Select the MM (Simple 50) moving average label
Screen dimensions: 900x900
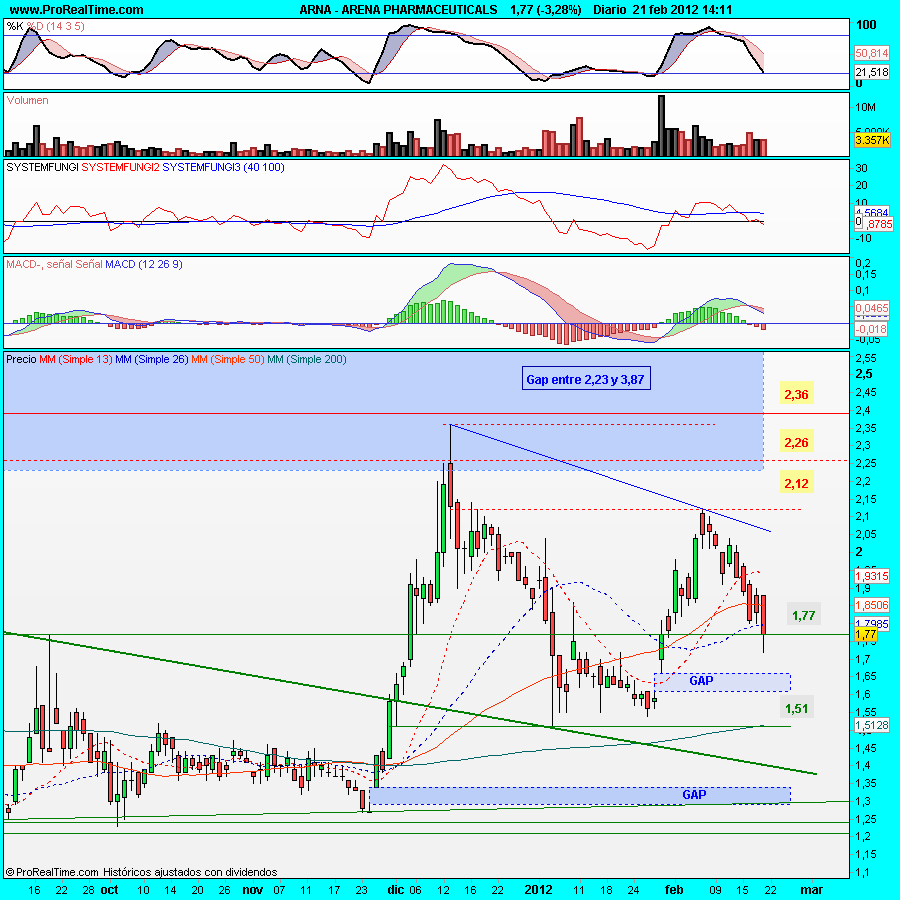coord(227,359)
